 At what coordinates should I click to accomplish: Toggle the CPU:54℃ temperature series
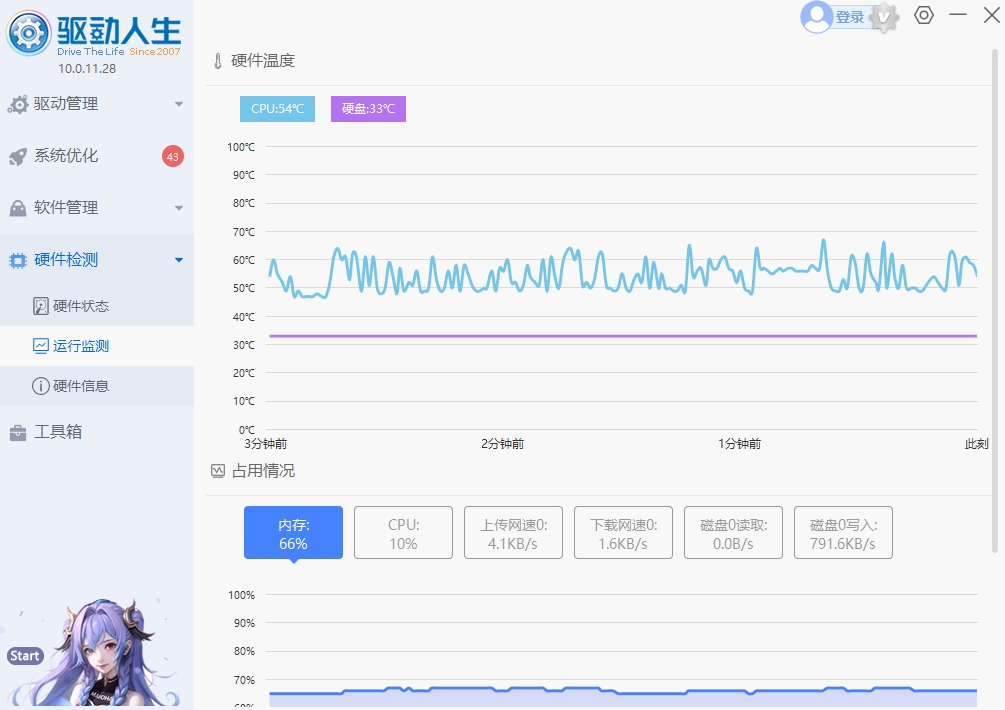point(276,108)
